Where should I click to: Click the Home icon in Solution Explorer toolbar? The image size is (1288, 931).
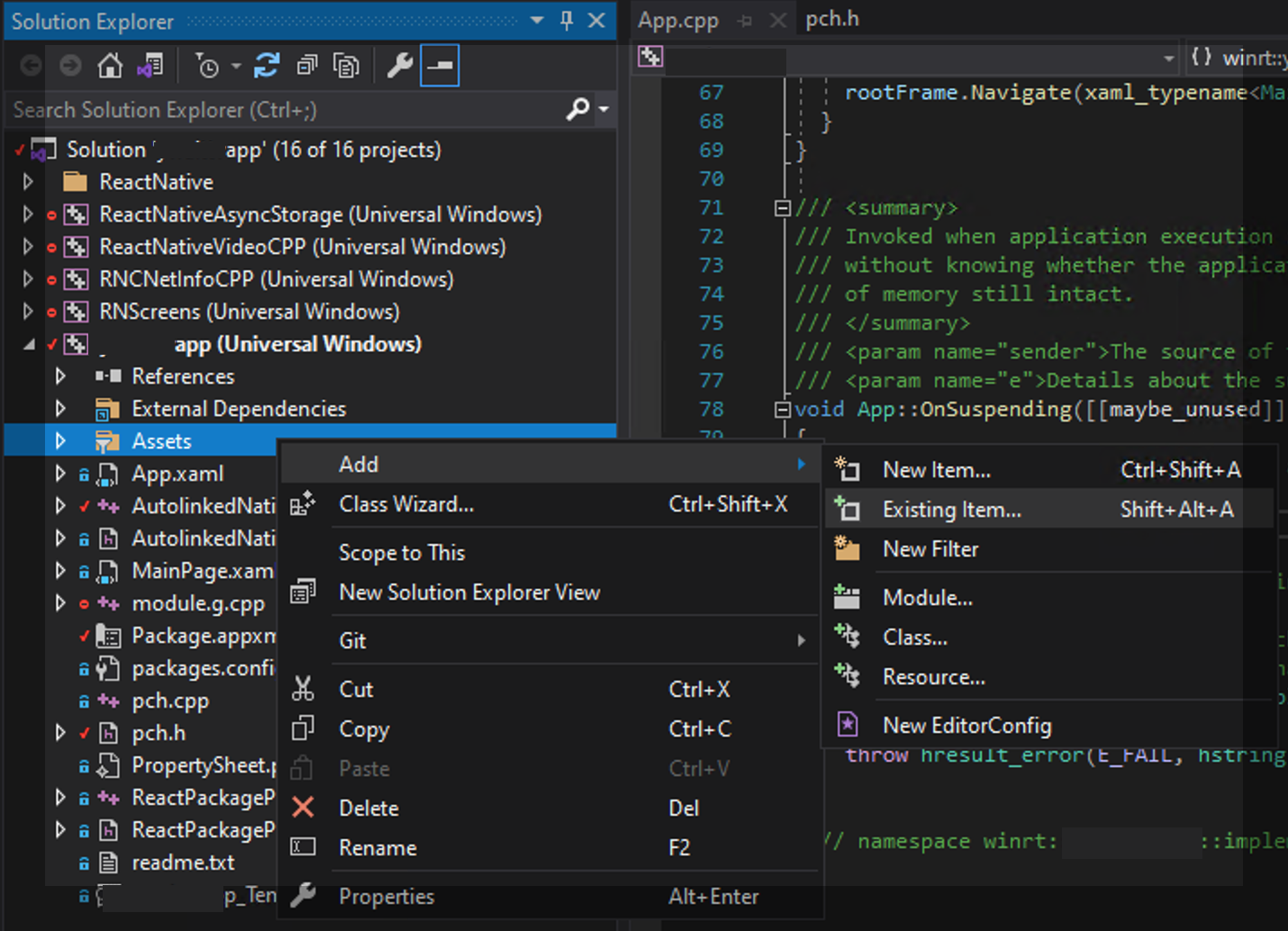pyautogui.click(x=109, y=65)
